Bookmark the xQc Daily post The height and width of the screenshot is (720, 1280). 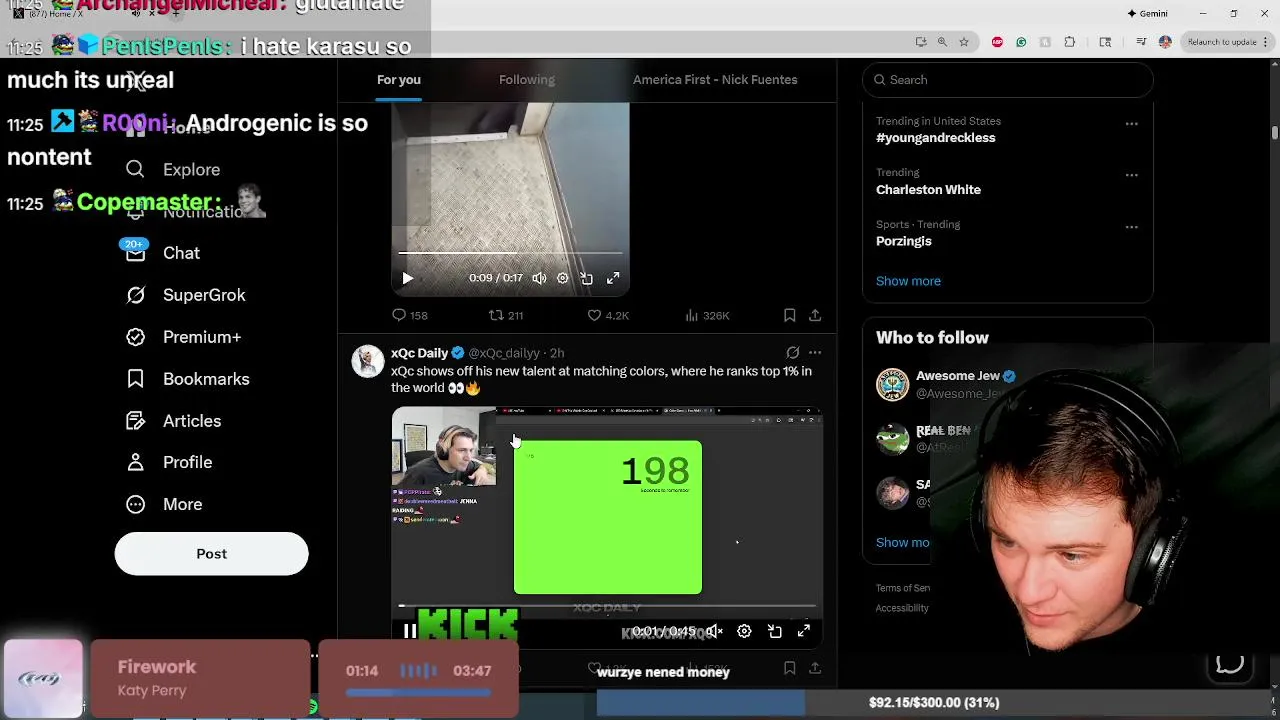789,668
